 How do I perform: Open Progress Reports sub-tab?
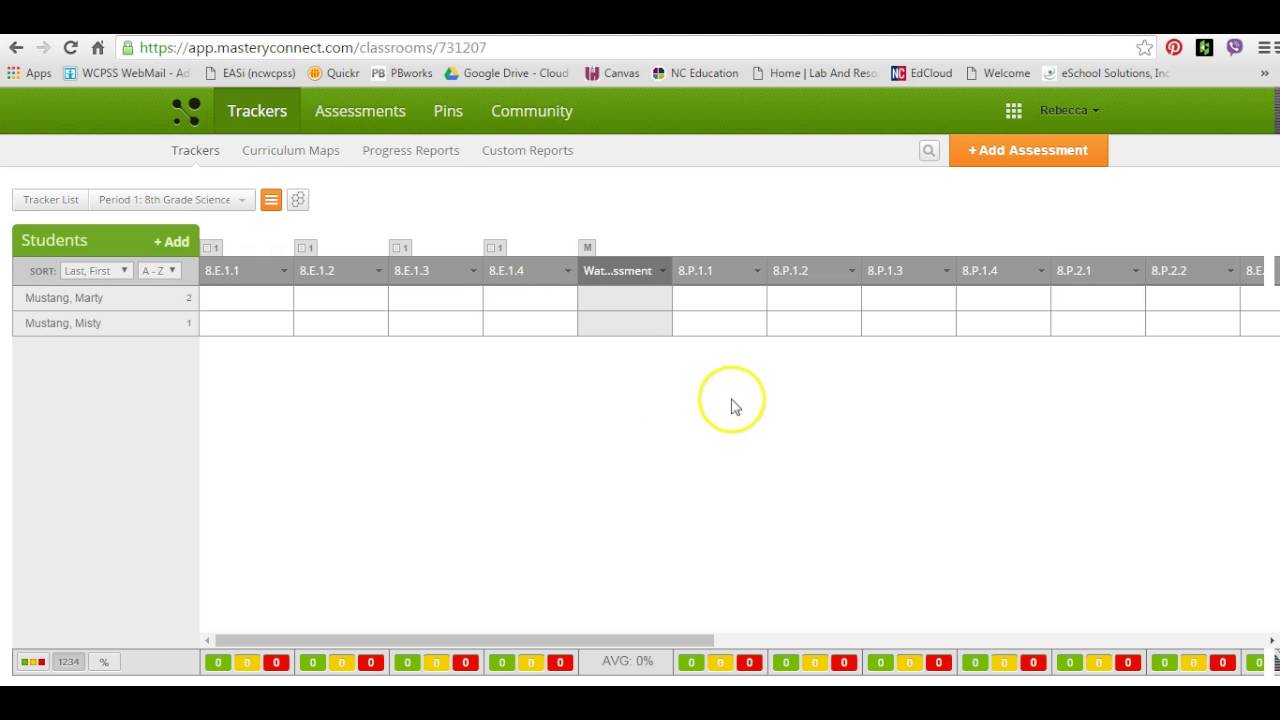click(x=411, y=150)
